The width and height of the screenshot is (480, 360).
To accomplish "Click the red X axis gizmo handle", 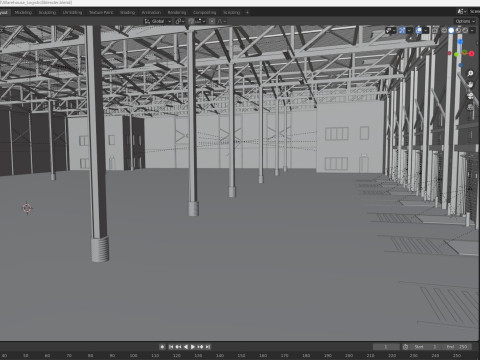I will (x=471, y=53).
